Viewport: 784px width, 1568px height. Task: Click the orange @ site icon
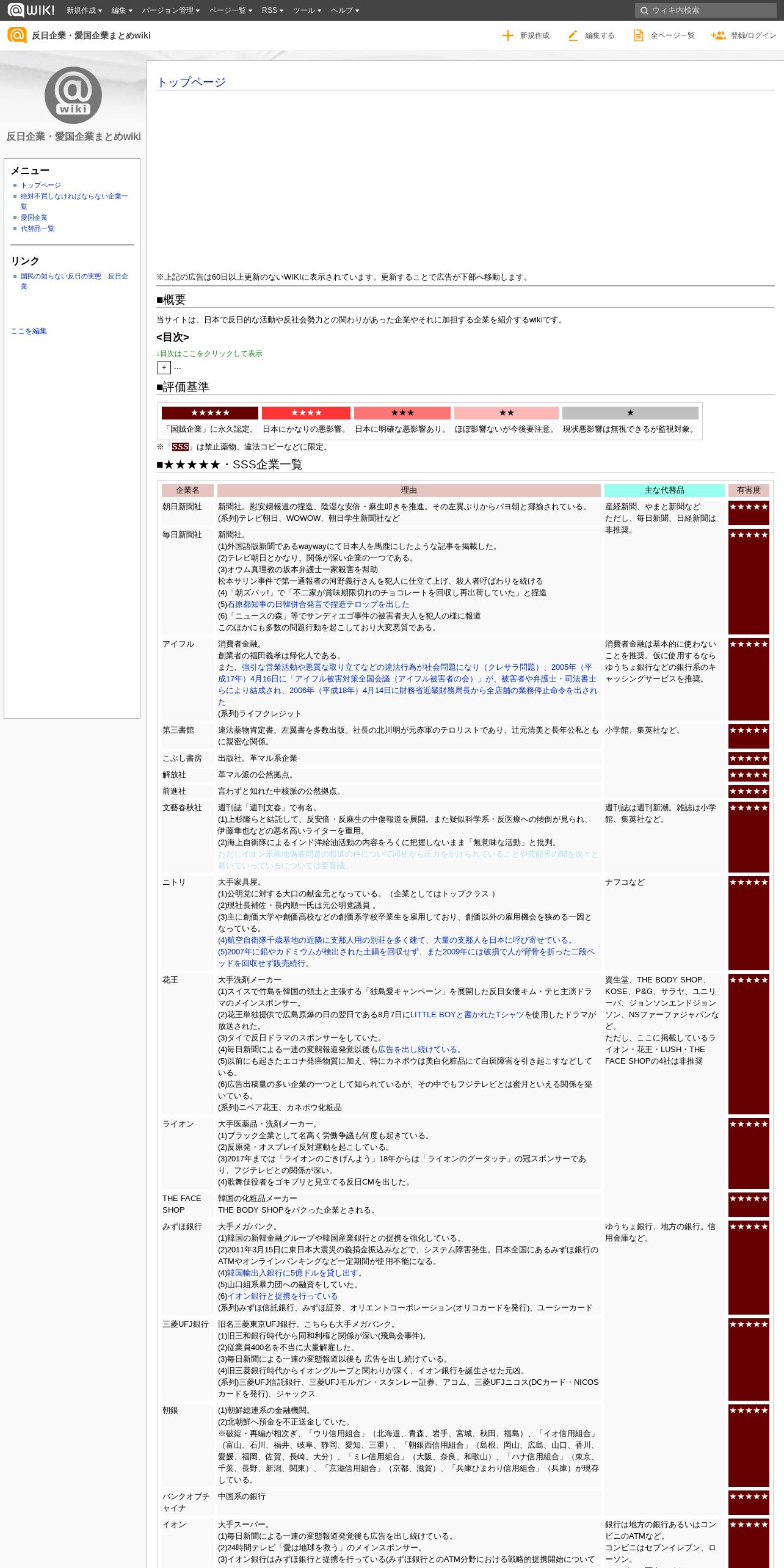point(16,35)
